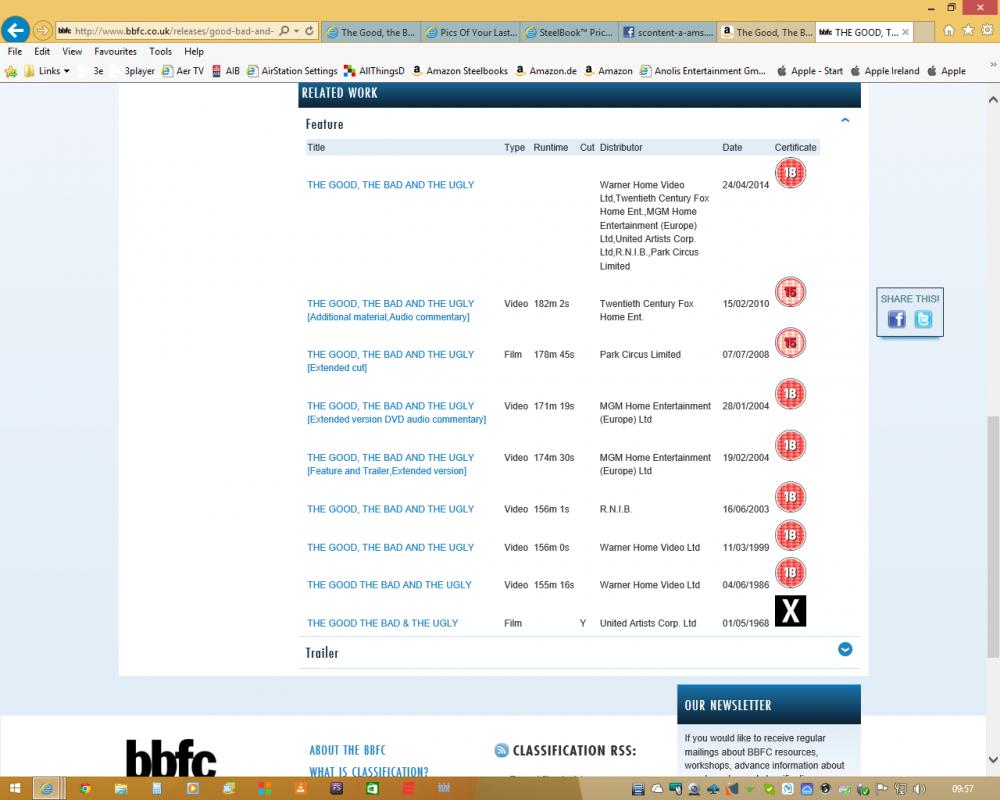Open the Windows Start button
The width and height of the screenshot is (1000, 800).
click(x=15, y=789)
